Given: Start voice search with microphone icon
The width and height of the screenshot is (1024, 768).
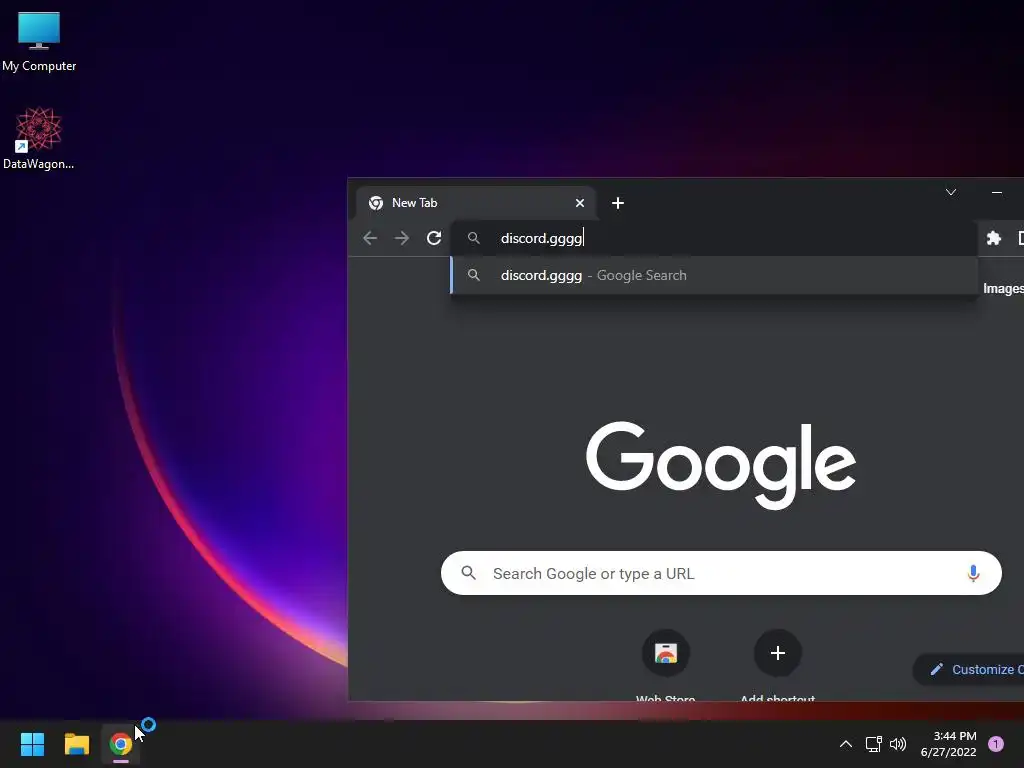Looking at the screenshot, I should pos(973,573).
